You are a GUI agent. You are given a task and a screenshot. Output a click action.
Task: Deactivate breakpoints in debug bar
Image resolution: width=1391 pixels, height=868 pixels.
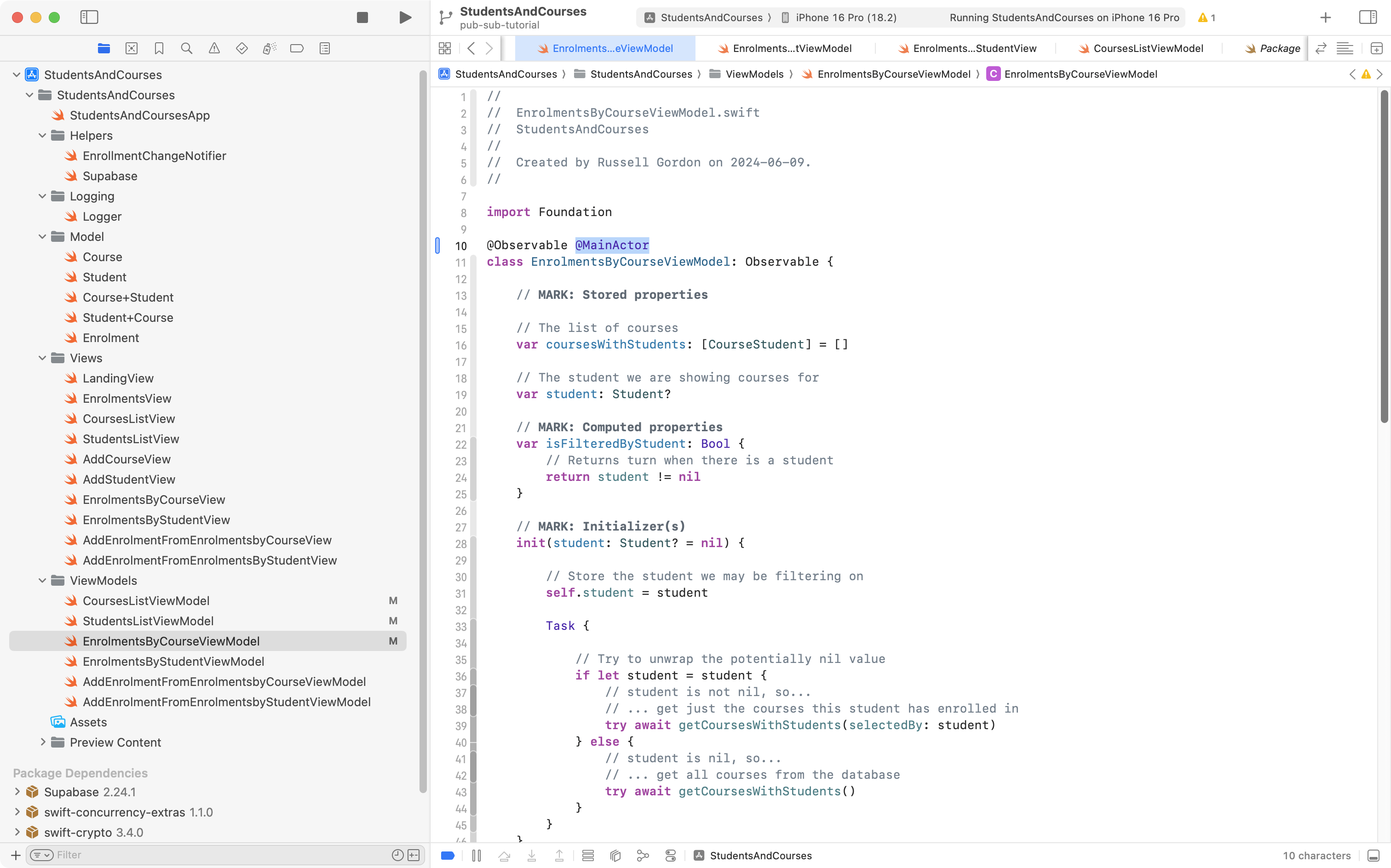(448, 856)
